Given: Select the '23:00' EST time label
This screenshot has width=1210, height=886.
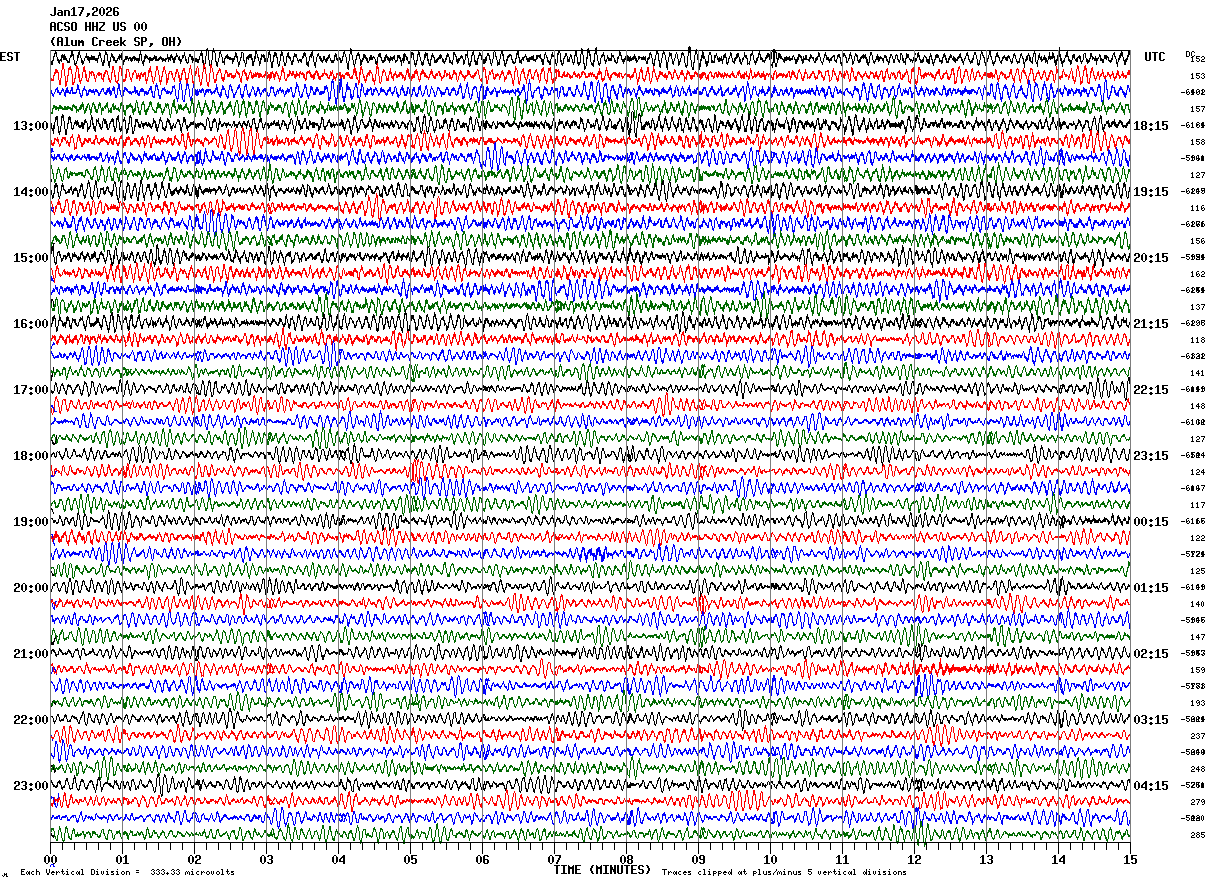Looking at the screenshot, I should click(30, 786).
